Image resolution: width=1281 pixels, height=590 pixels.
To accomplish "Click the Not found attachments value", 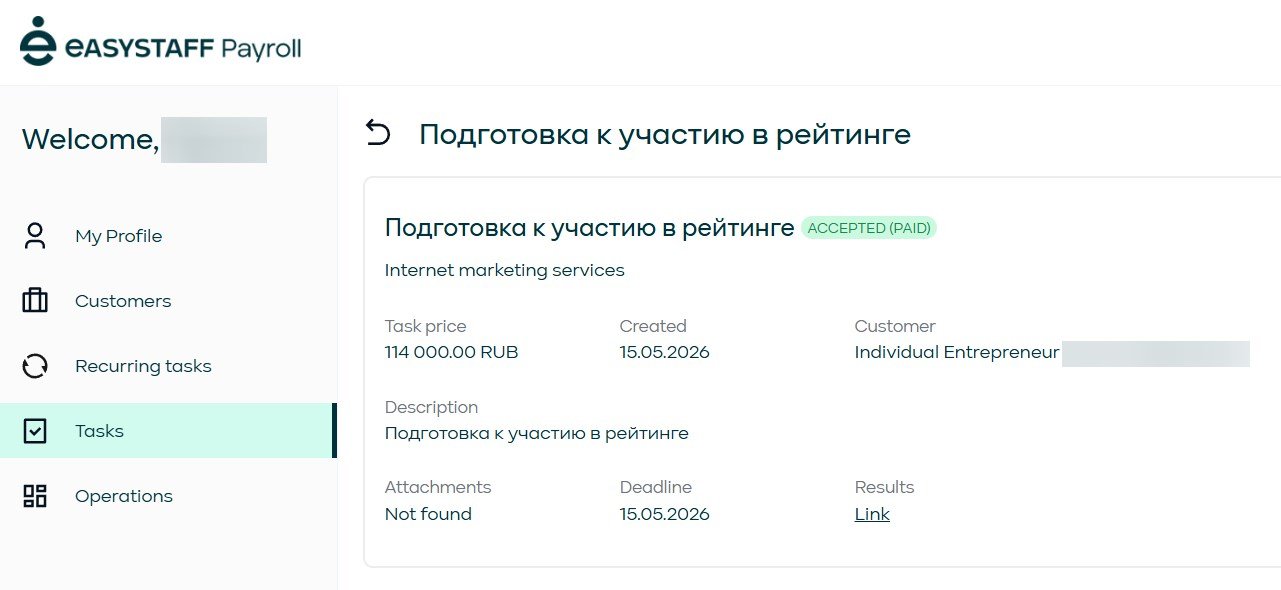I will point(428,514).
